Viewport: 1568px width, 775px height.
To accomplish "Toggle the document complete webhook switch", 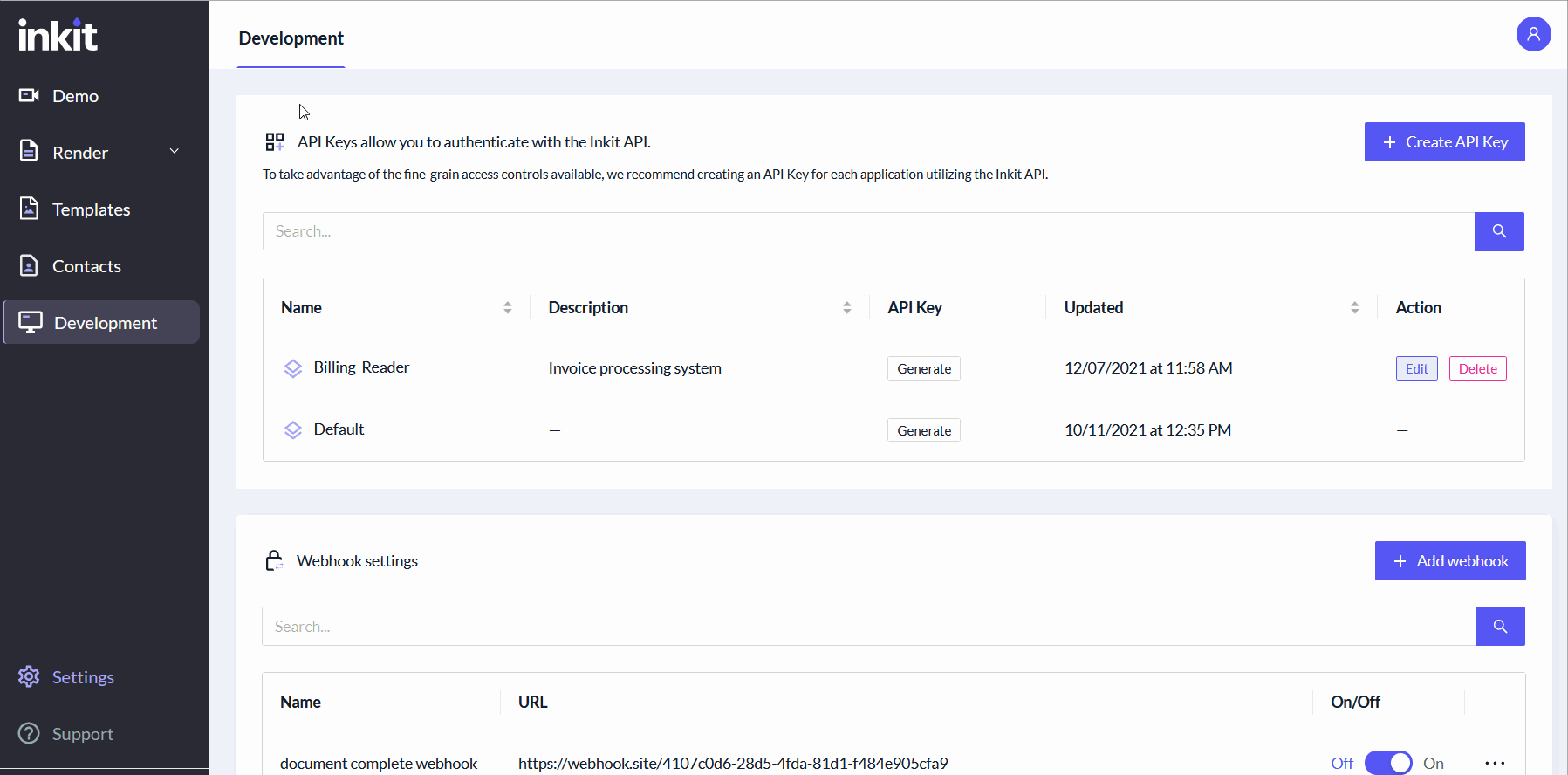I will click(1388, 763).
